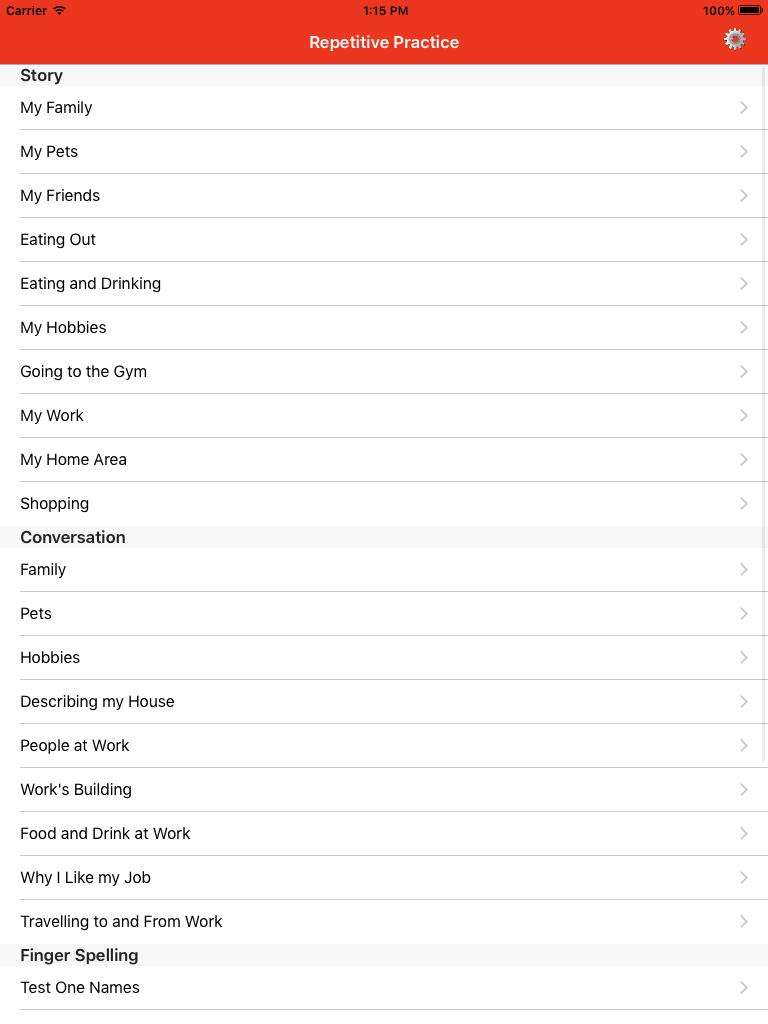Open Travelling to and From Work
768x1024 pixels.
point(384,921)
